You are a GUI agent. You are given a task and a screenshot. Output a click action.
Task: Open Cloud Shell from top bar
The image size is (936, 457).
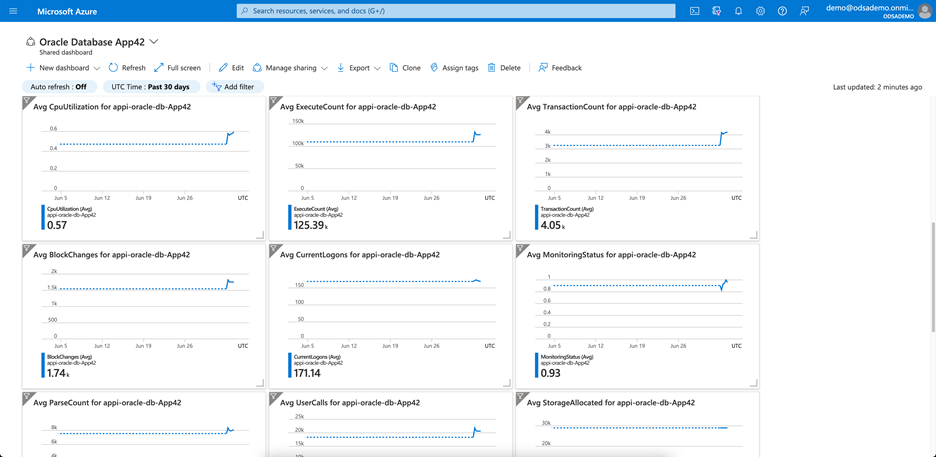[x=695, y=11]
